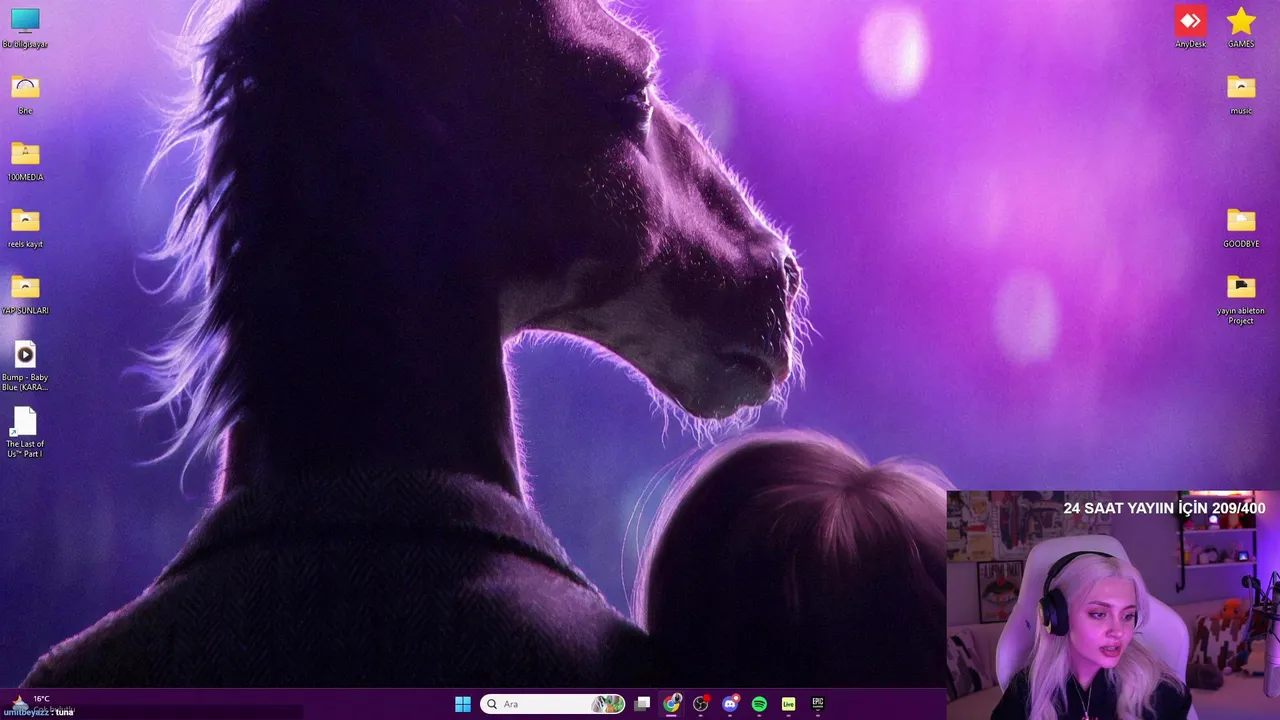Select the reels kayıt folder
This screenshot has height=720, width=1280.
click(25, 227)
